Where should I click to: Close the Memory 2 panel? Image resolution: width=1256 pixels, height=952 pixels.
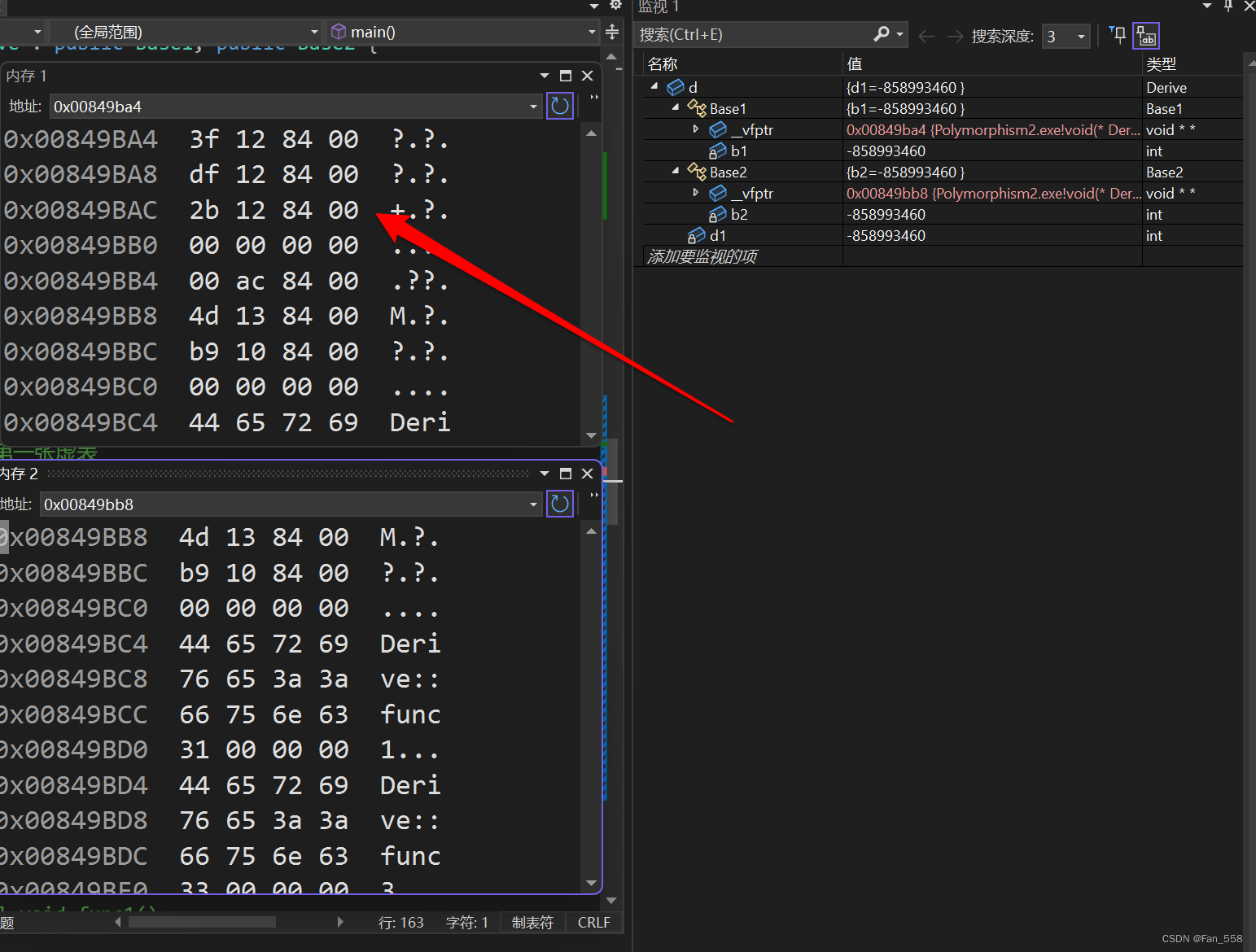click(587, 474)
